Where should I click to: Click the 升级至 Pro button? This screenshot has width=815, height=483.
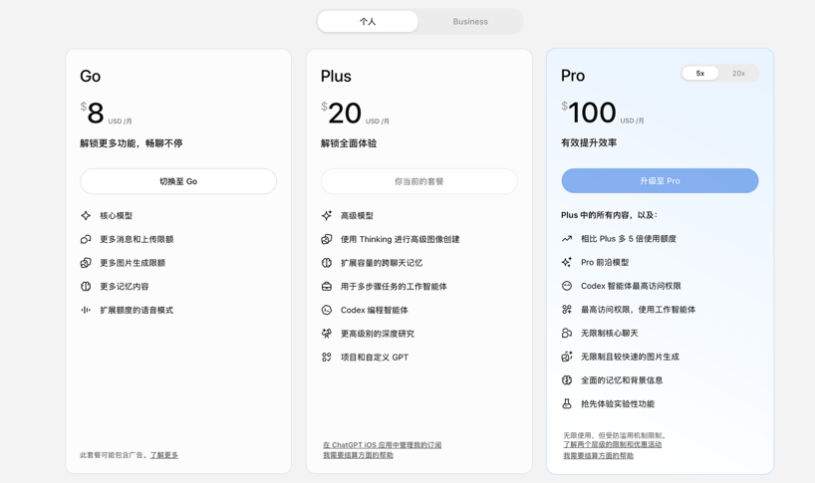click(660, 180)
